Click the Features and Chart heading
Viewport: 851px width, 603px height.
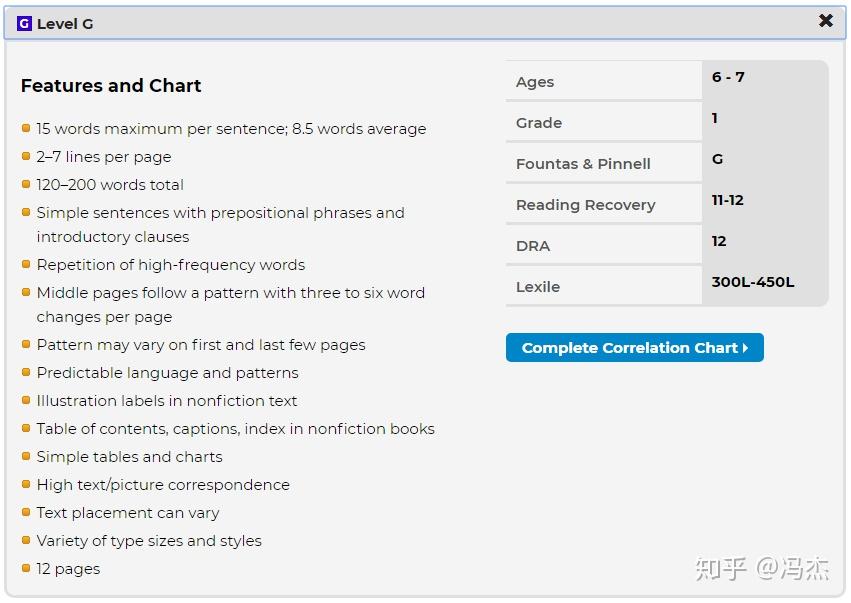click(x=111, y=86)
